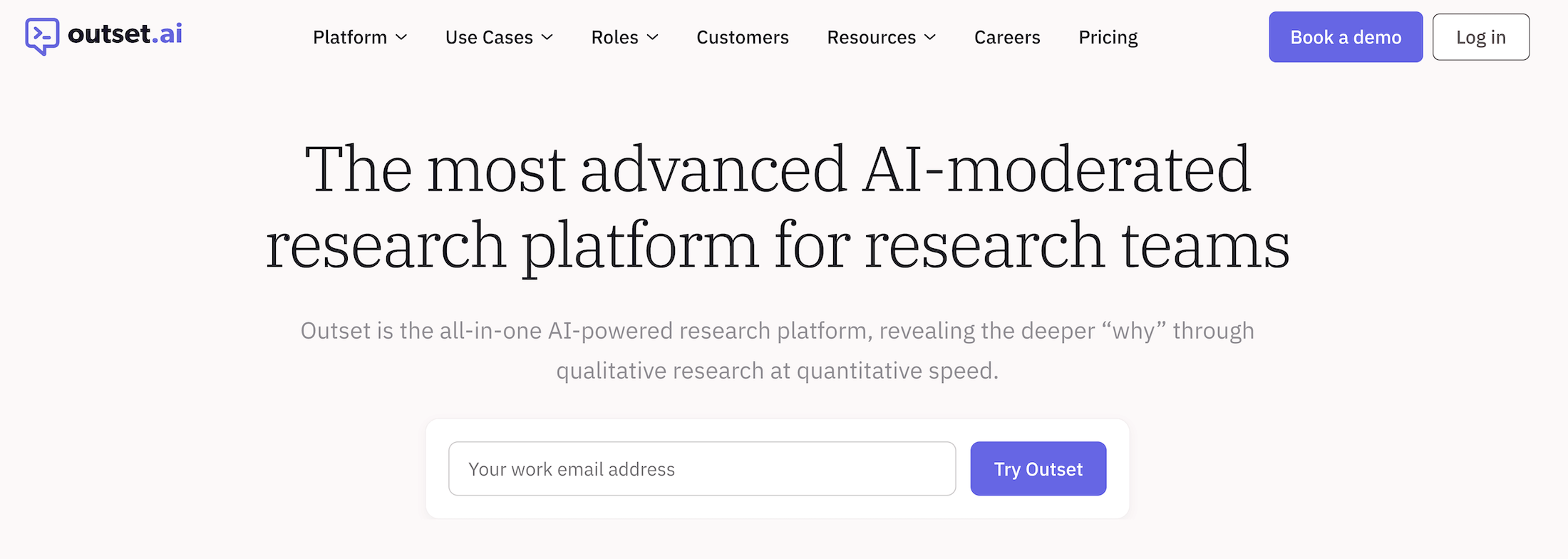Click the work email address input field

702,468
